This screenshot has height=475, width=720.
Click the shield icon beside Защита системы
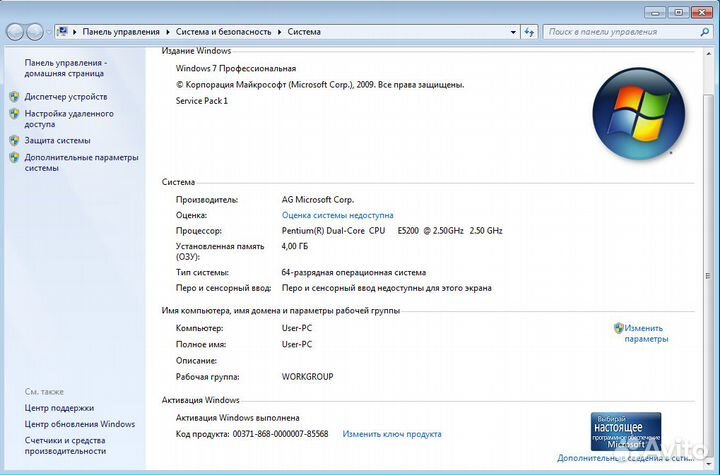point(14,141)
